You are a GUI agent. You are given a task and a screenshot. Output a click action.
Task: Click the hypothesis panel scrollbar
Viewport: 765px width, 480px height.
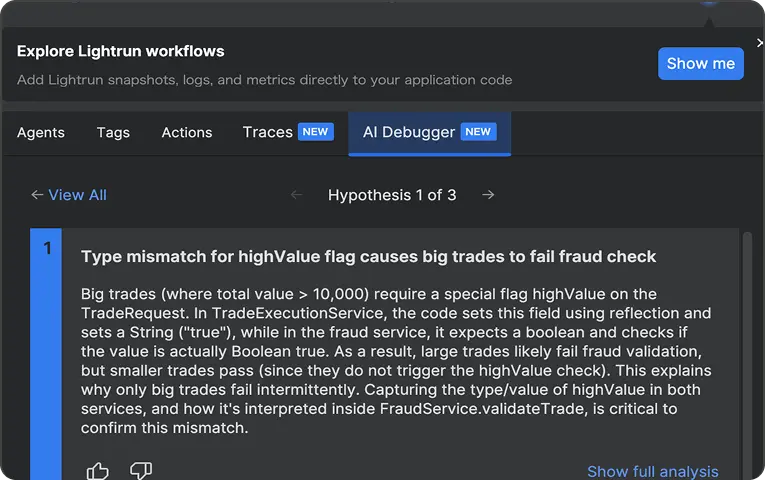point(747,356)
